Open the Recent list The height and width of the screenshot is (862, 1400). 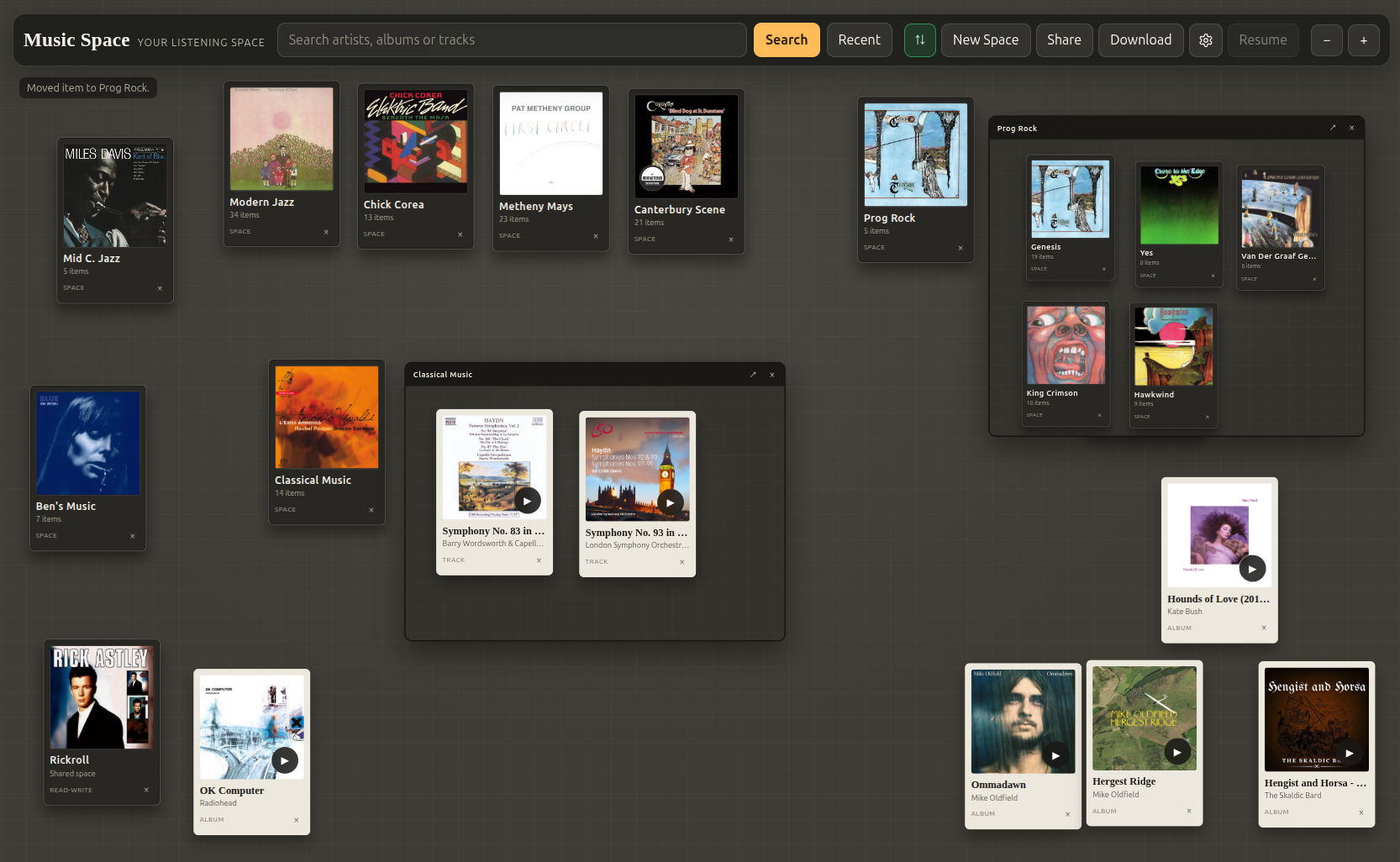point(859,40)
